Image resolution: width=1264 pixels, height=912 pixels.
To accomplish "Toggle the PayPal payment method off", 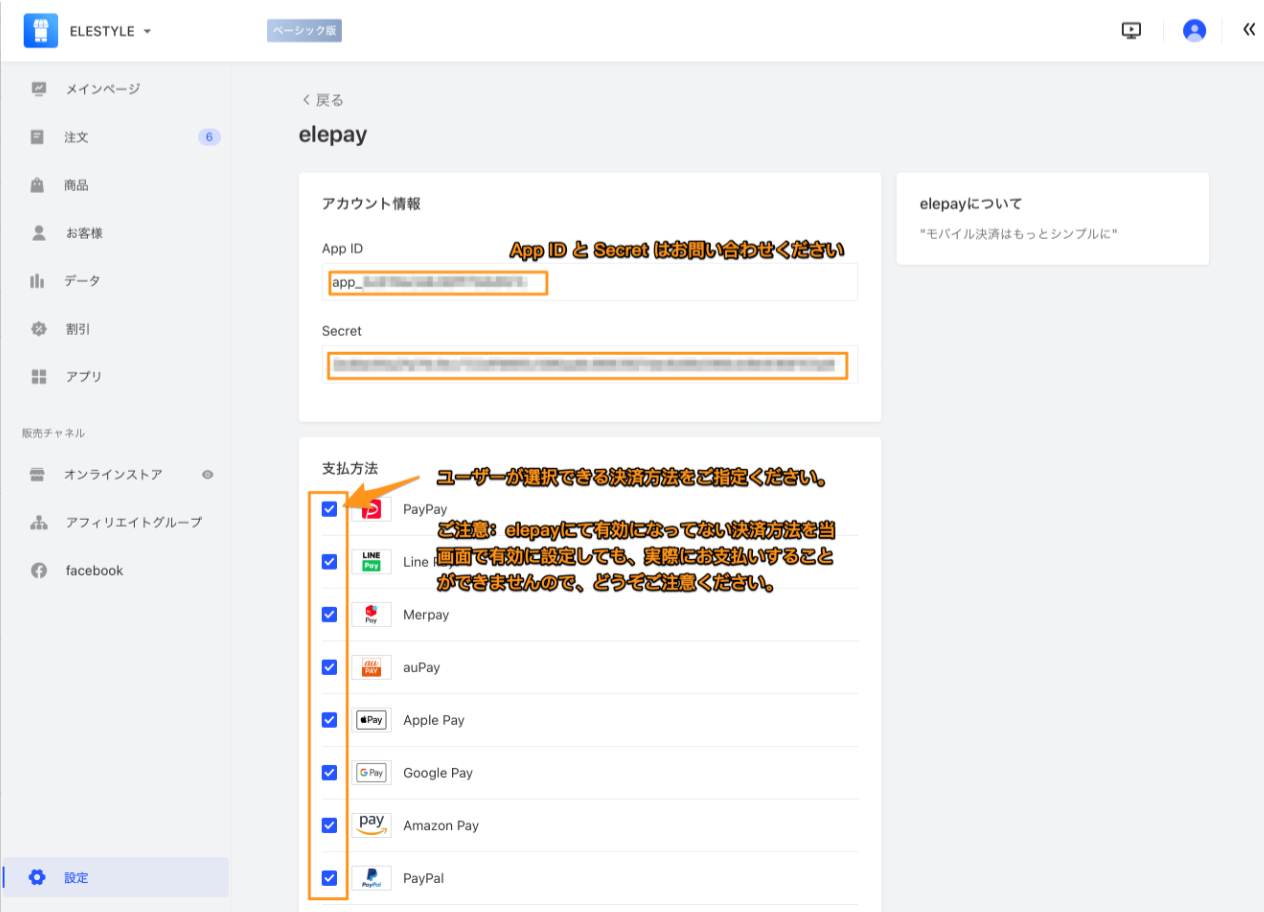I will click(329, 878).
